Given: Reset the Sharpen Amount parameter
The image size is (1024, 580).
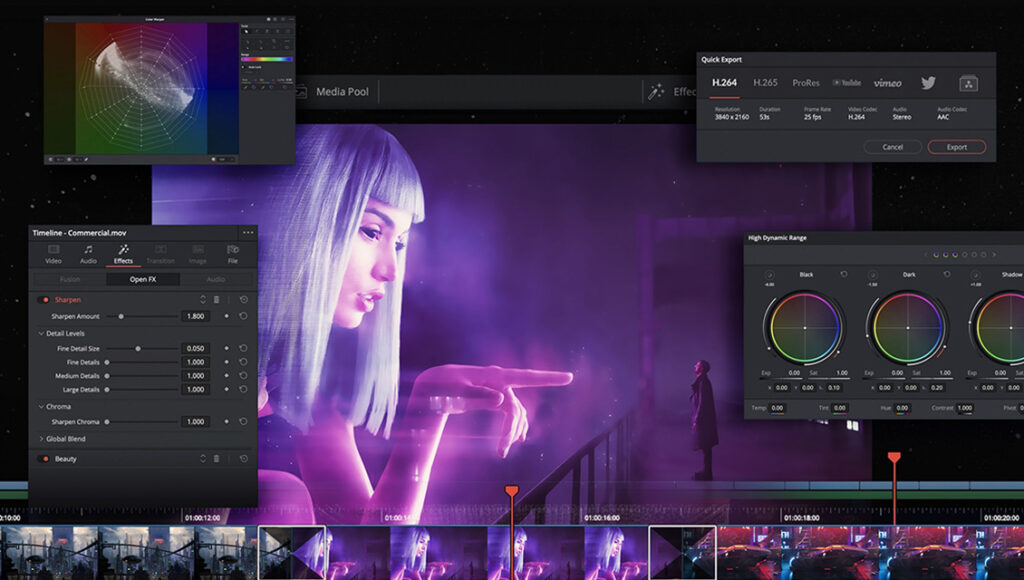Looking at the screenshot, I should pos(243,316).
